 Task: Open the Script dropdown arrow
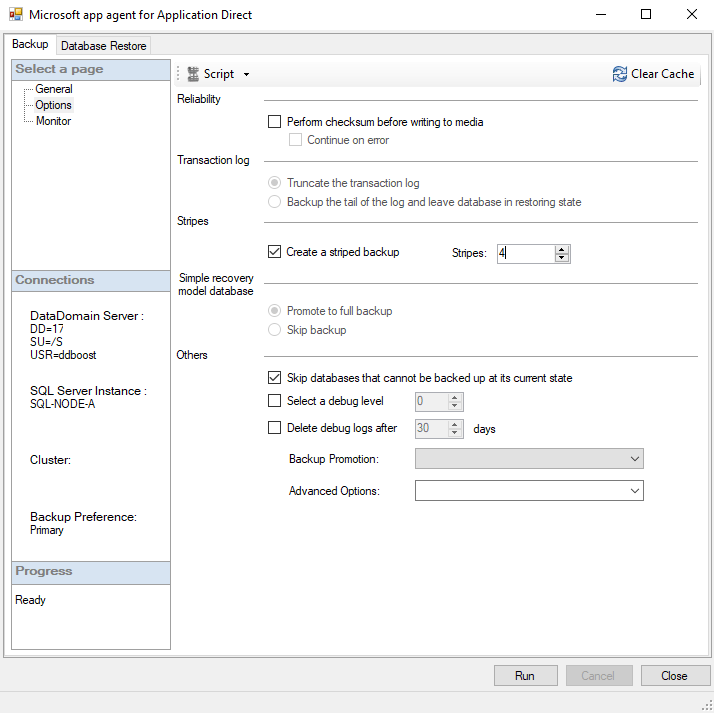(x=246, y=75)
